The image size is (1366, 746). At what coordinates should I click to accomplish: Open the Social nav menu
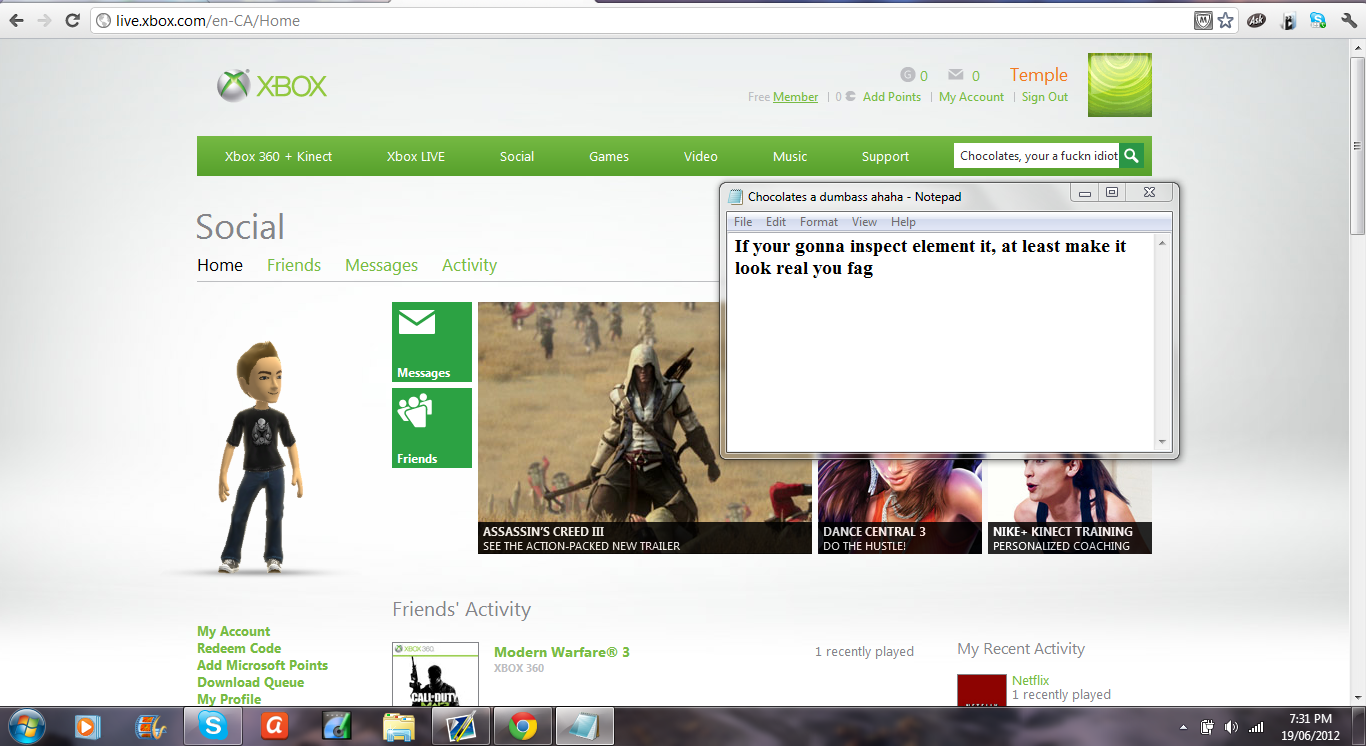point(517,156)
